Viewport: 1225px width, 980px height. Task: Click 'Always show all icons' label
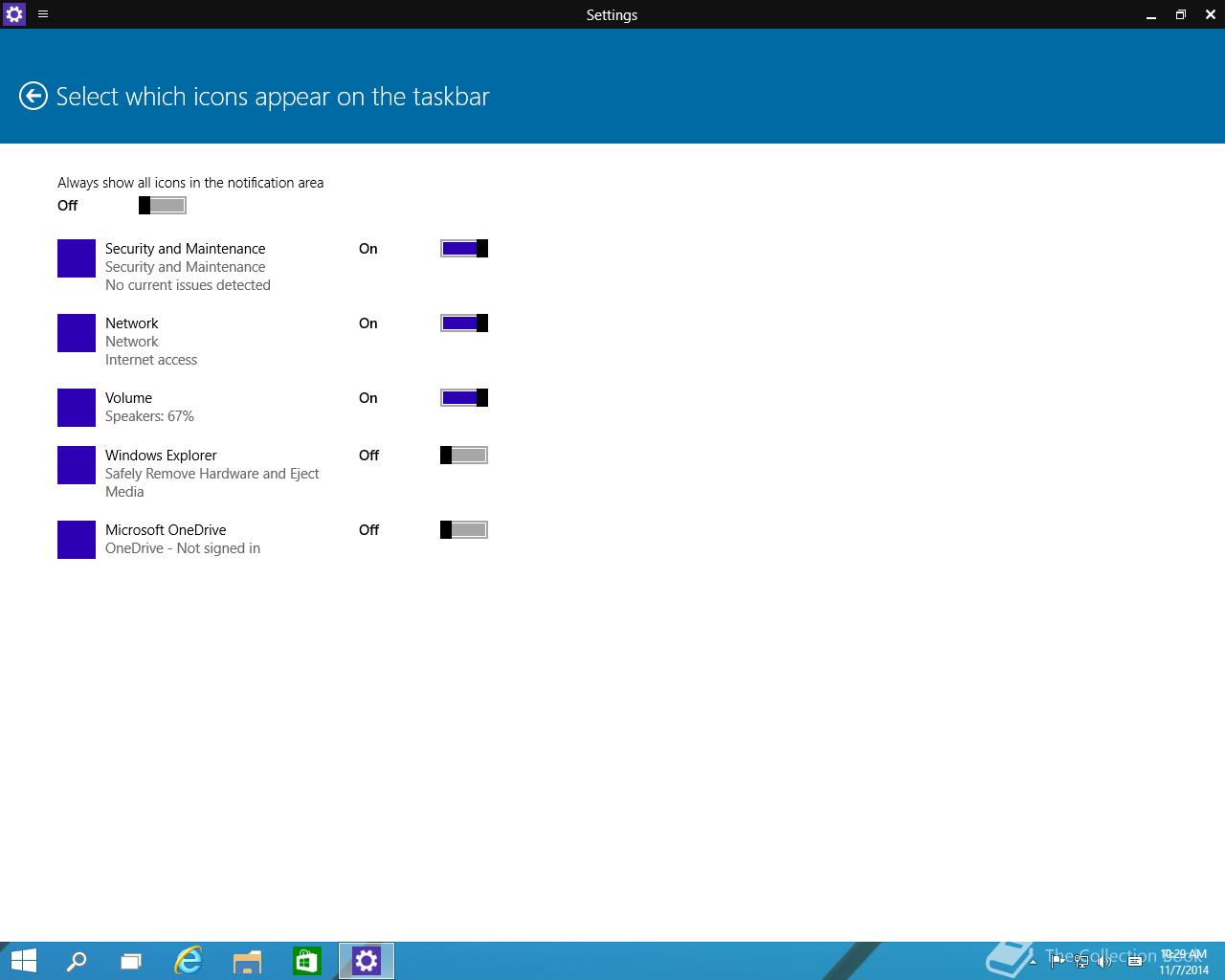pos(190,183)
